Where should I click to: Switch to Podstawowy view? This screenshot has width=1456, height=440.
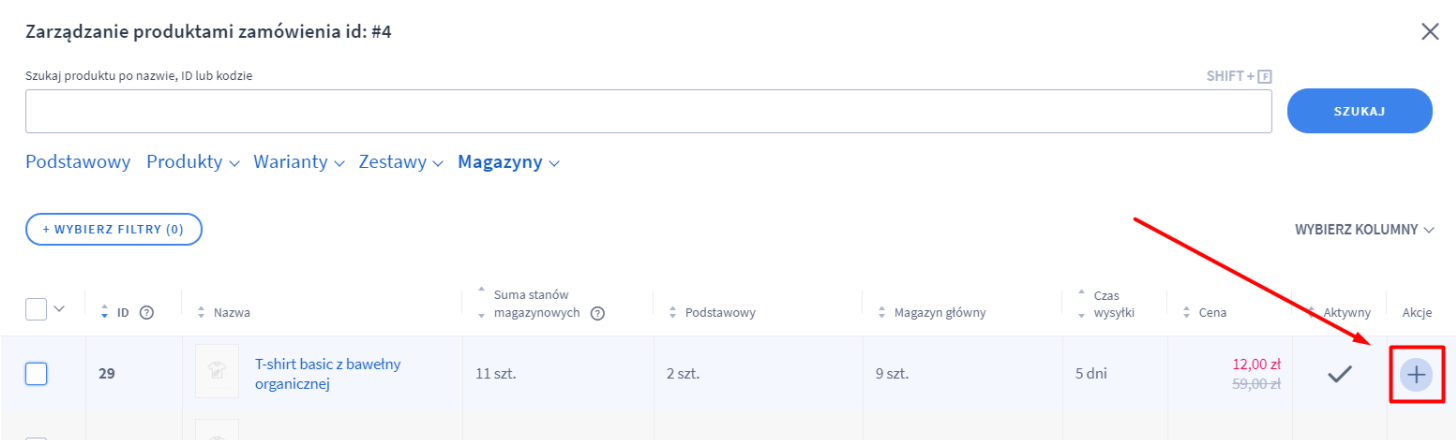click(x=78, y=162)
